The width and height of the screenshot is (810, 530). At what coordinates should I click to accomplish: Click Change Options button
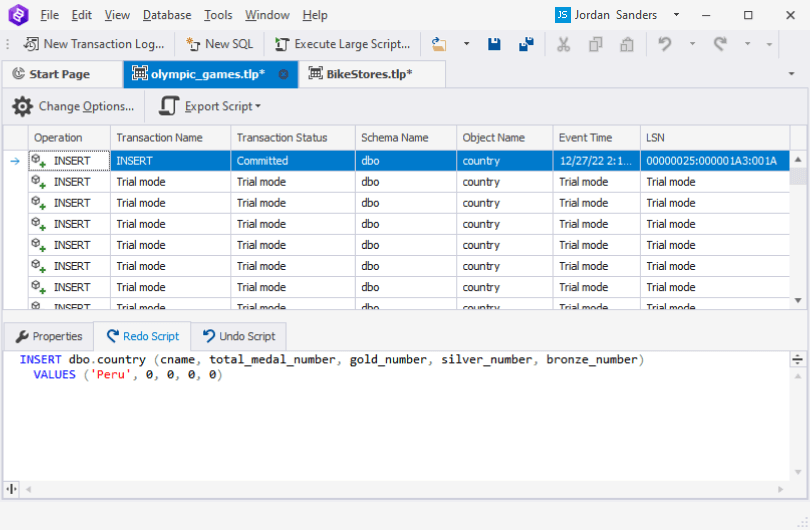point(73,106)
